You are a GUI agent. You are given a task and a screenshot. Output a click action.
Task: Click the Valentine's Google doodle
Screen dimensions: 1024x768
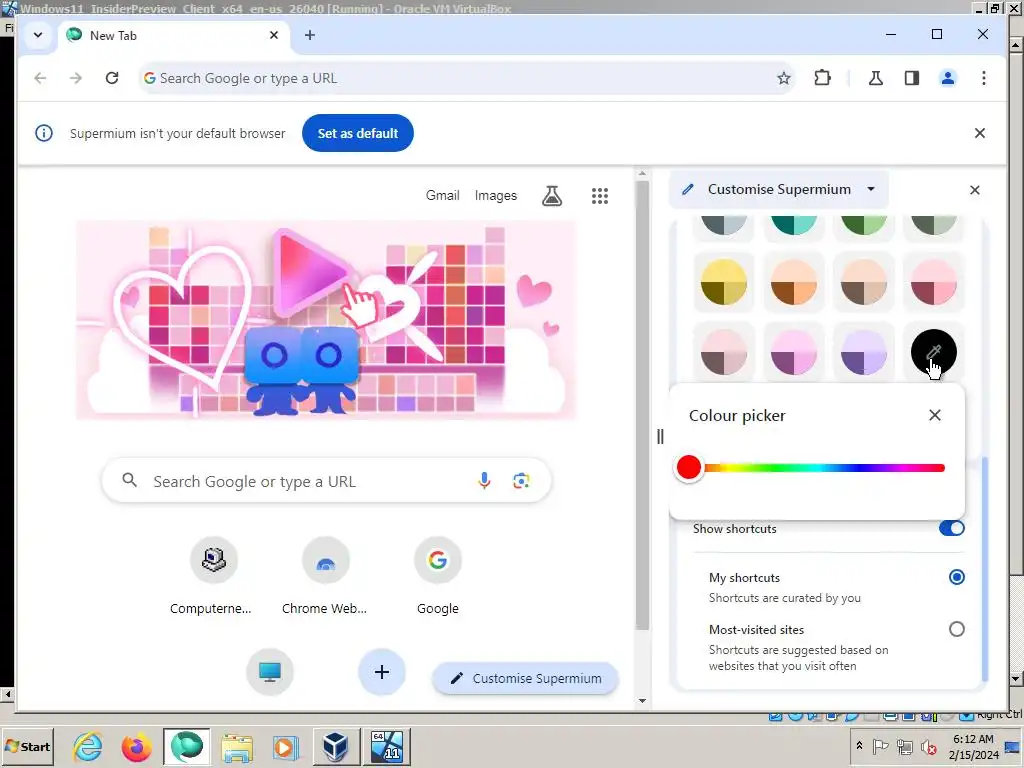pos(327,320)
